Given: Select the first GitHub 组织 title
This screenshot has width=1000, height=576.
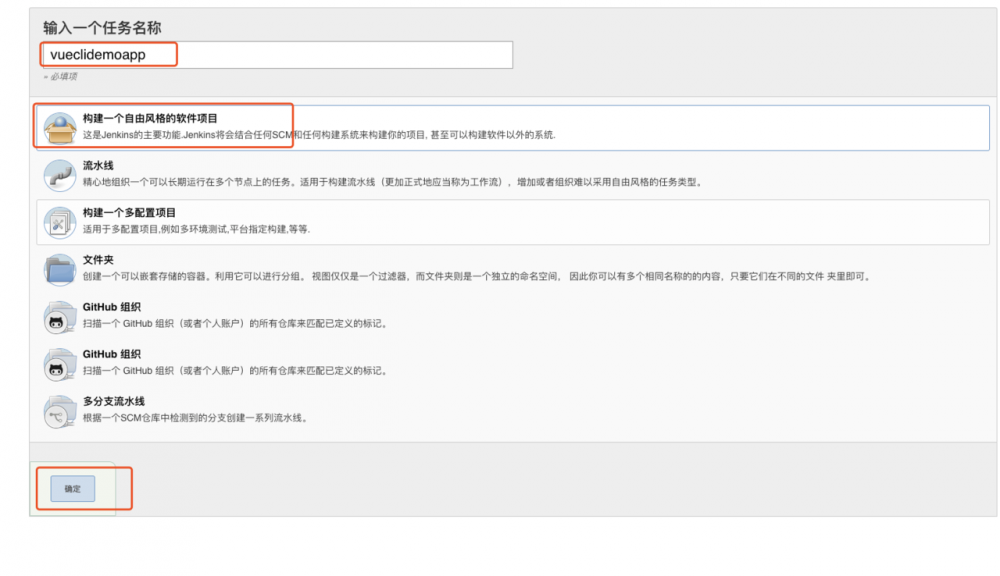Looking at the screenshot, I should 112,307.
